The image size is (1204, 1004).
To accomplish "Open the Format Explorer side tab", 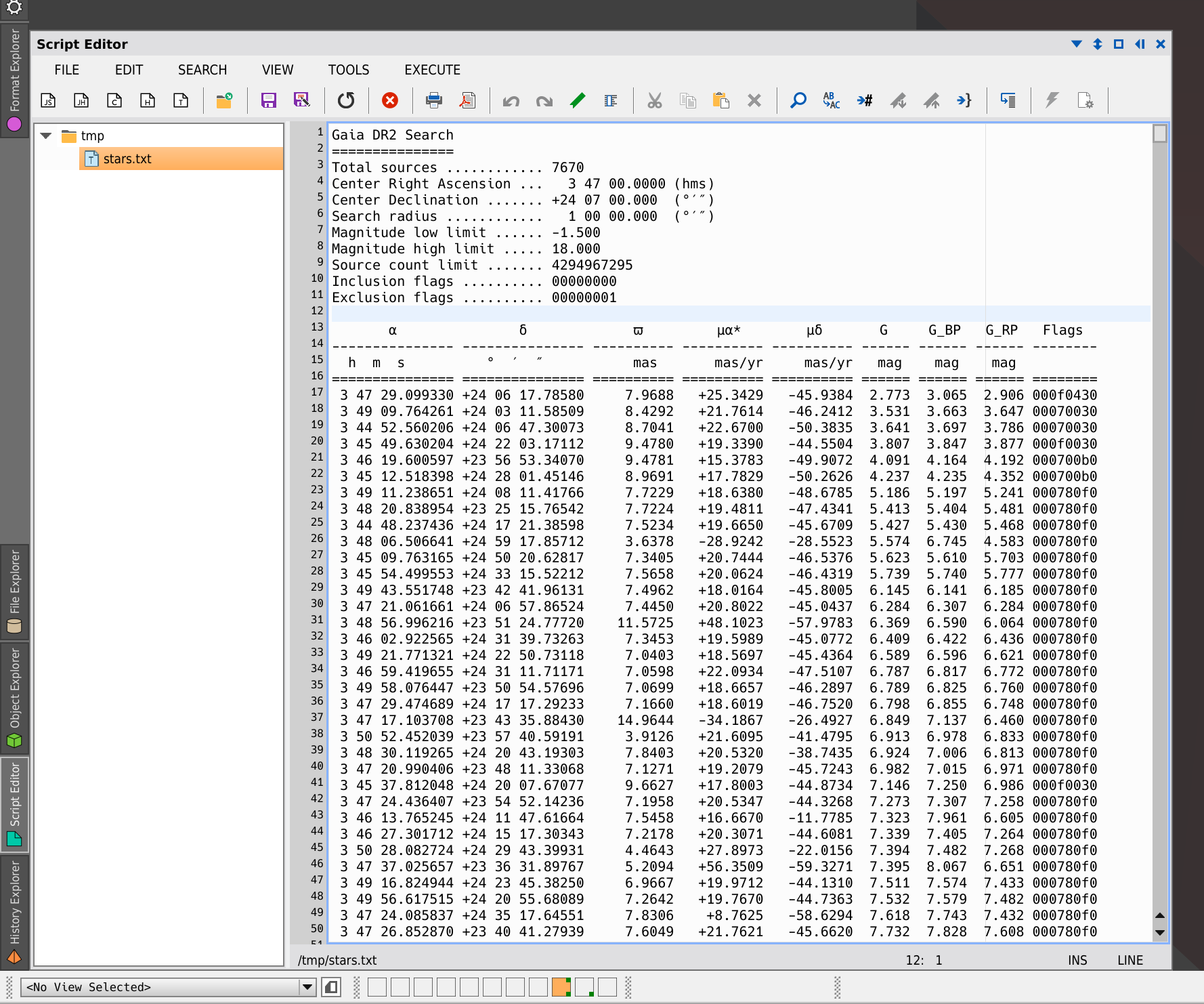I will (14, 81).
